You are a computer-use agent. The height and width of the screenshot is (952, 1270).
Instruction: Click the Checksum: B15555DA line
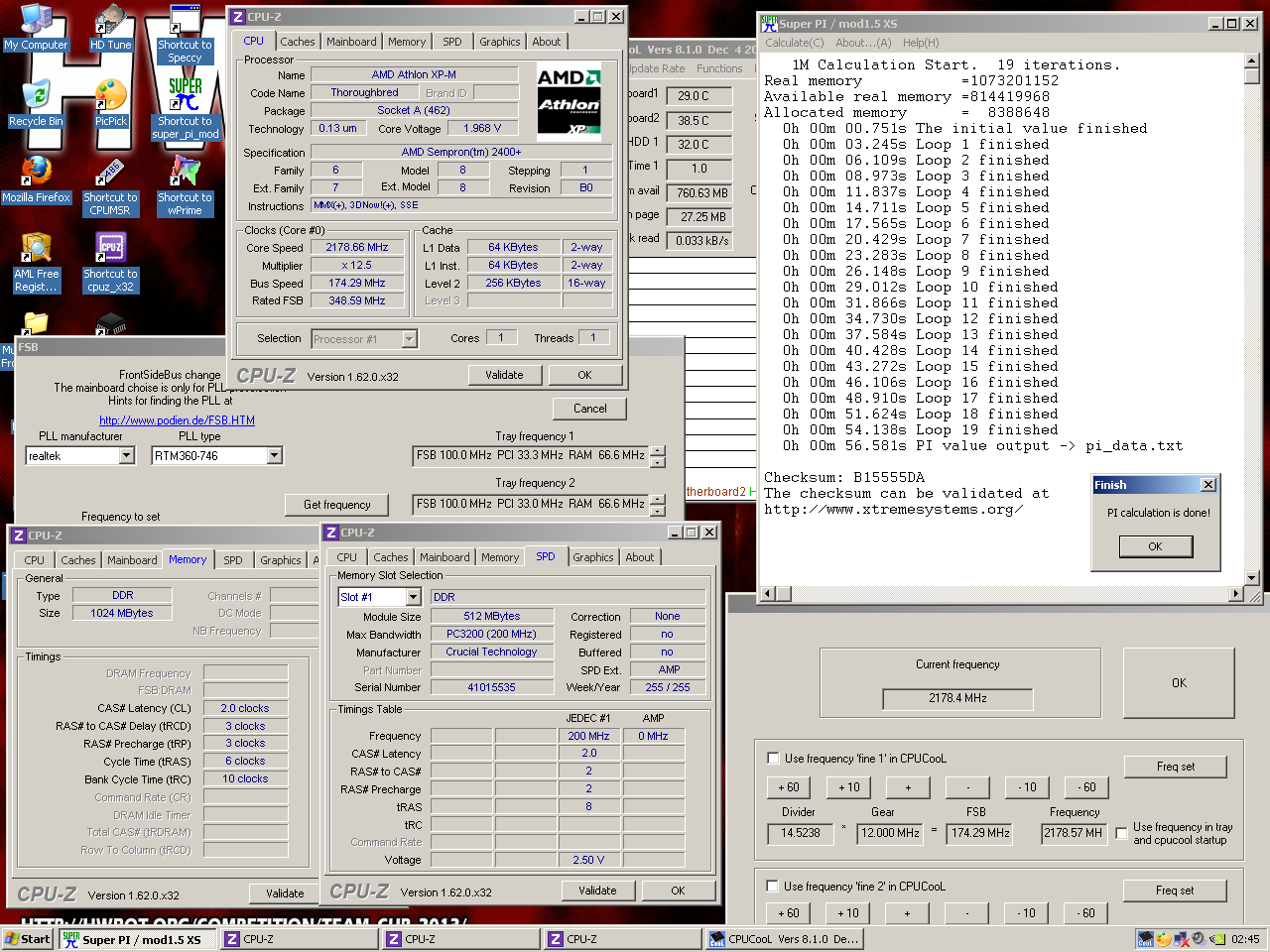pyautogui.click(x=844, y=477)
